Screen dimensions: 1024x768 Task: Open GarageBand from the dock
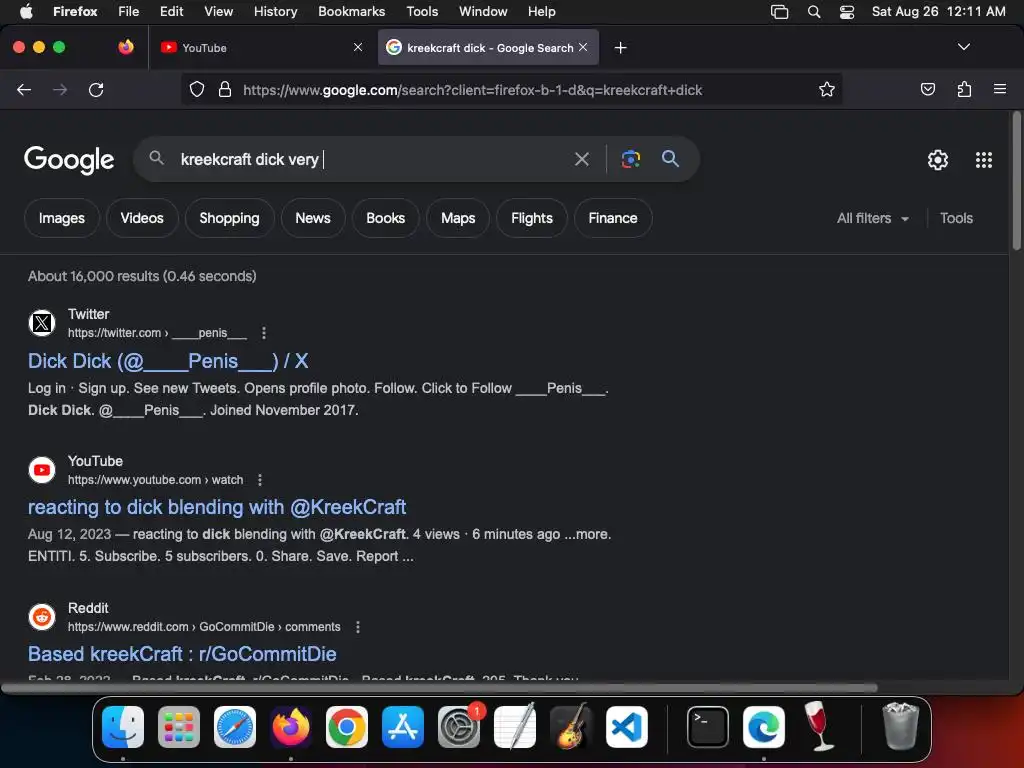[571, 726]
